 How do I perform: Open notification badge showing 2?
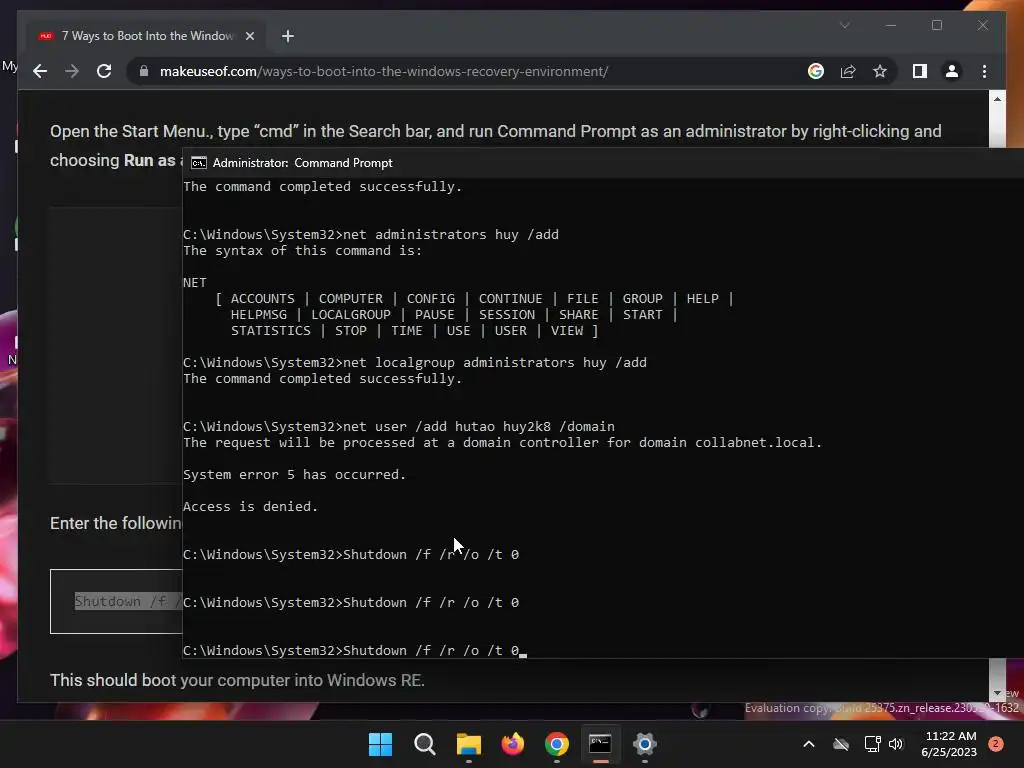pos(996,744)
